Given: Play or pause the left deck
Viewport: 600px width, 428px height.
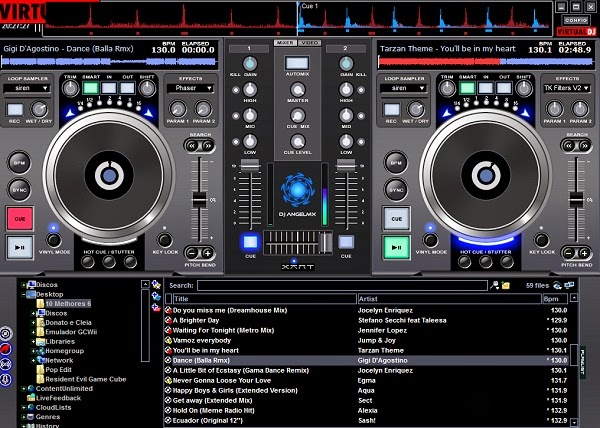Looking at the screenshot, I should pyautogui.click(x=20, y=247).
